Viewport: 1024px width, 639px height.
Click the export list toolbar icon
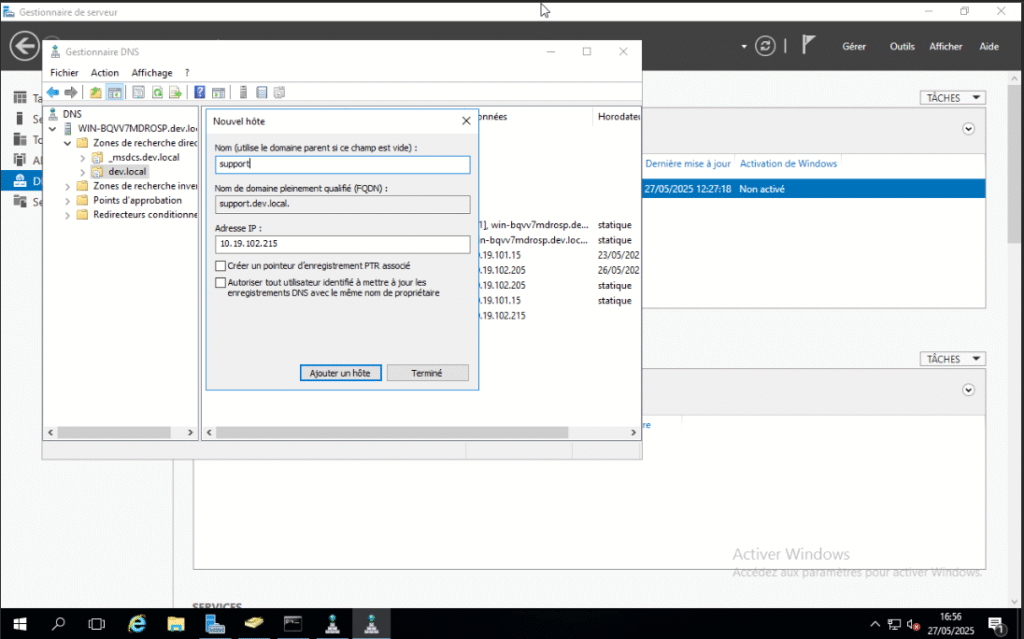(175, 93)
